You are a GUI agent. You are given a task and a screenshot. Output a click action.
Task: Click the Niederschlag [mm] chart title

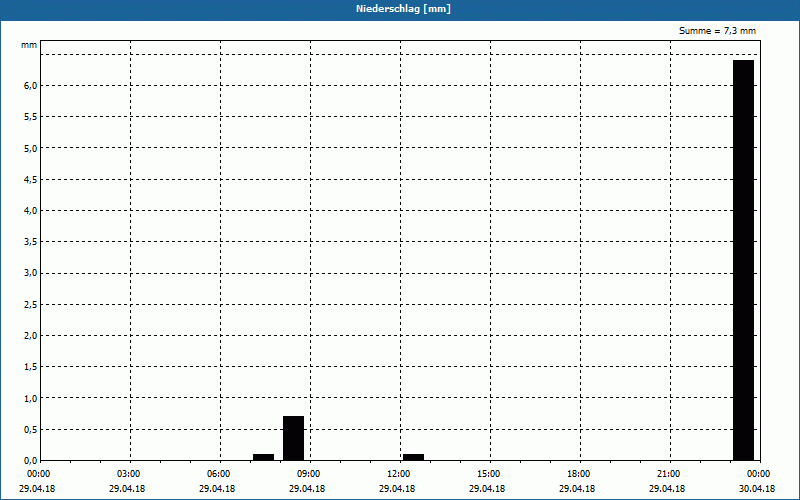tap(403, 9)
